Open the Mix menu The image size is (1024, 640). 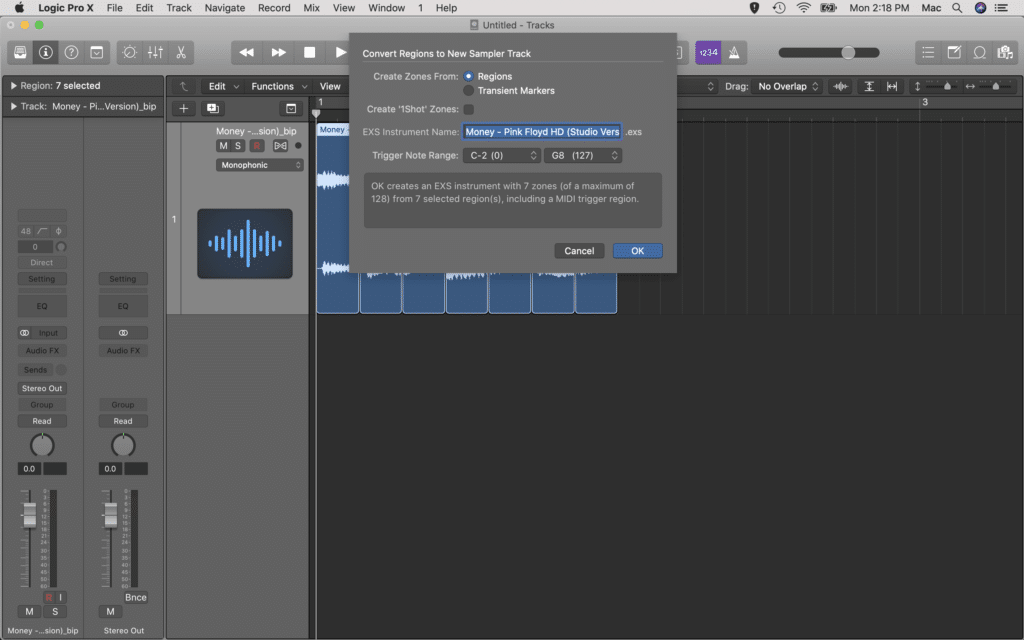[312, 8]
